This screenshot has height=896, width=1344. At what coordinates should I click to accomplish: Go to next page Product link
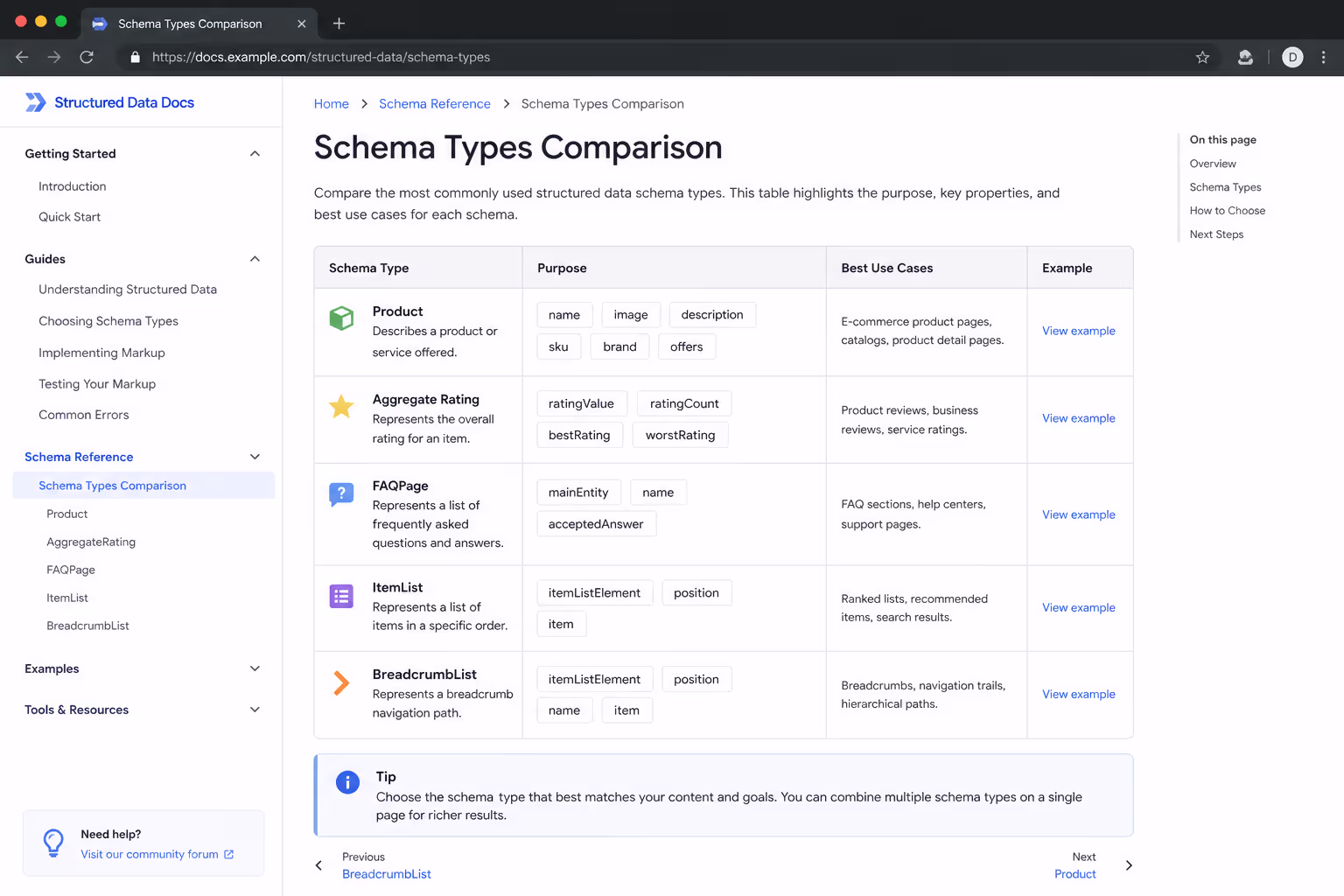click(x=1075, y=874)
